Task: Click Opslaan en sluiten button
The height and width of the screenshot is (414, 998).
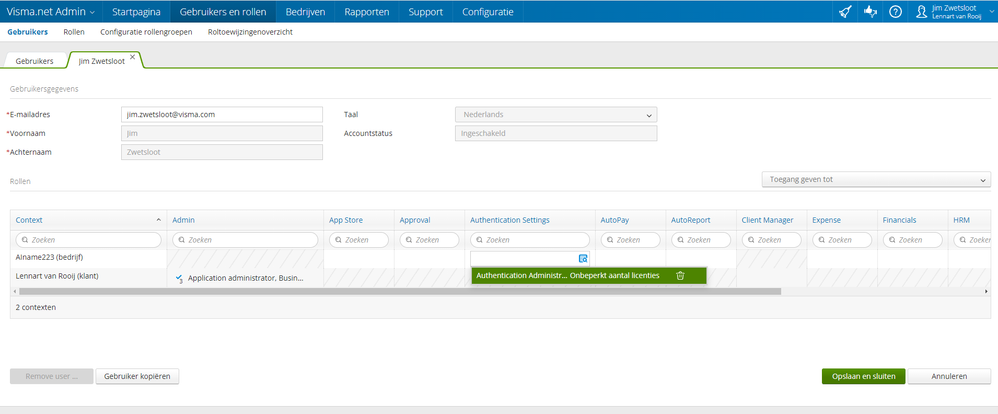Action: (x=864, y=376)
